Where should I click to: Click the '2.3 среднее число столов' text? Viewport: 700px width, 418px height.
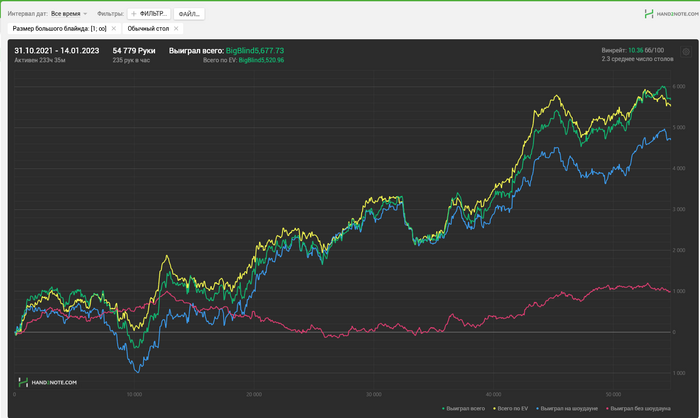(638, 59)
